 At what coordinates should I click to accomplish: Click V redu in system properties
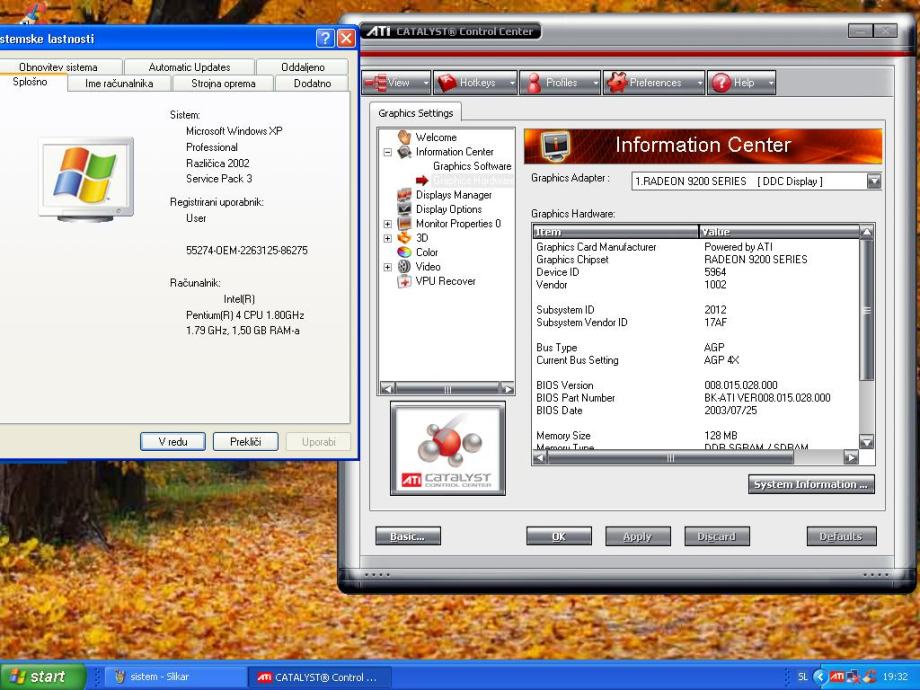173,441
